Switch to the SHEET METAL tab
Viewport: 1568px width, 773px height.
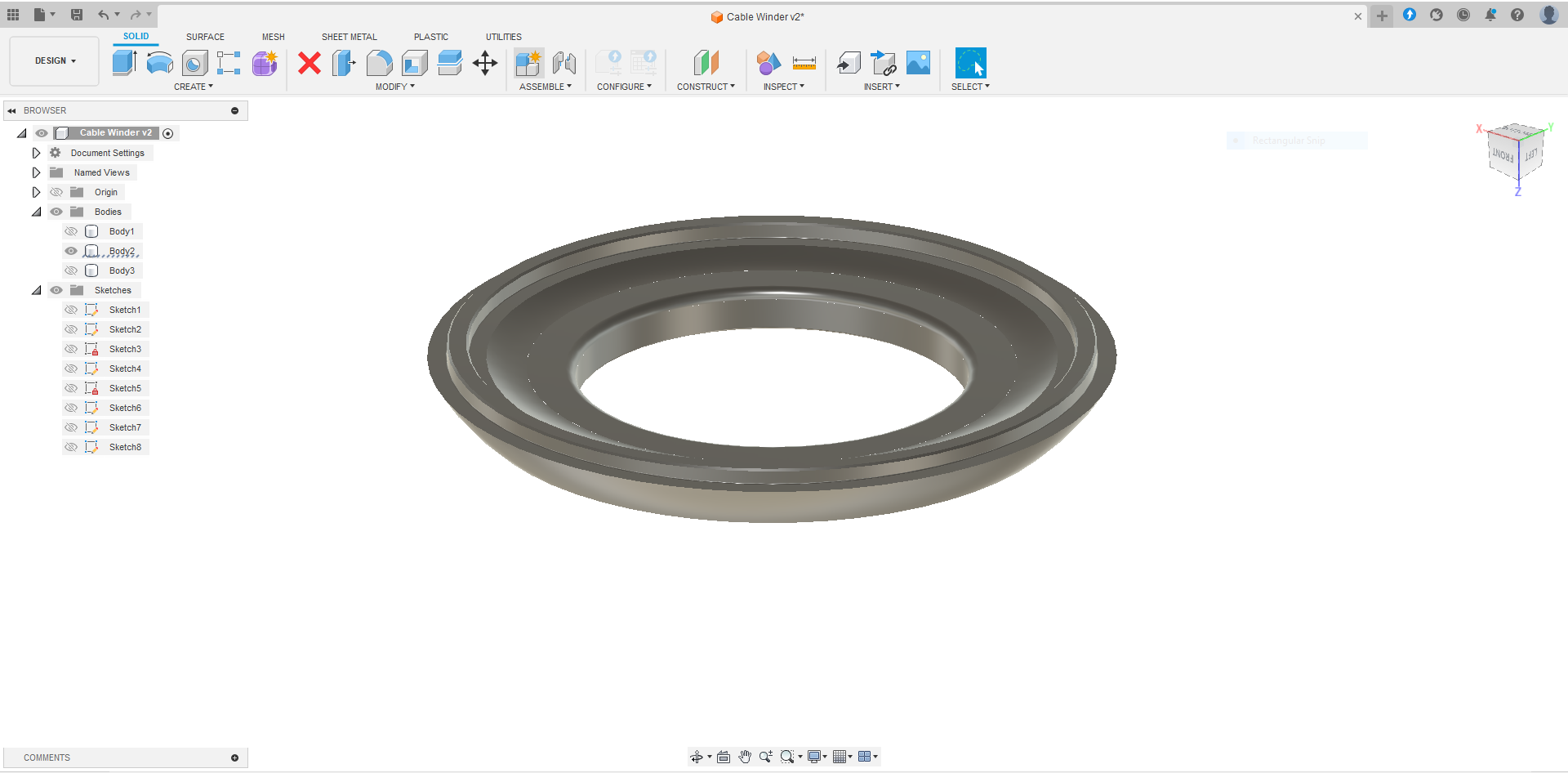pyautogui.click(x=350, y=37)
